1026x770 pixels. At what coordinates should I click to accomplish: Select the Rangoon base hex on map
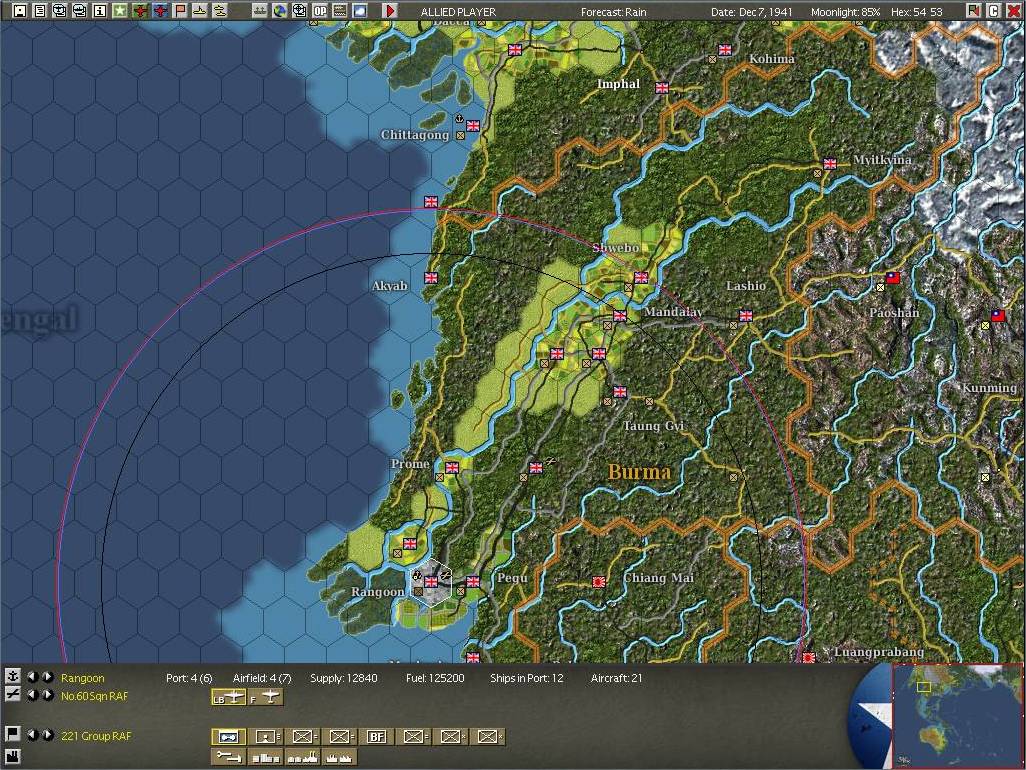[431, 582]
